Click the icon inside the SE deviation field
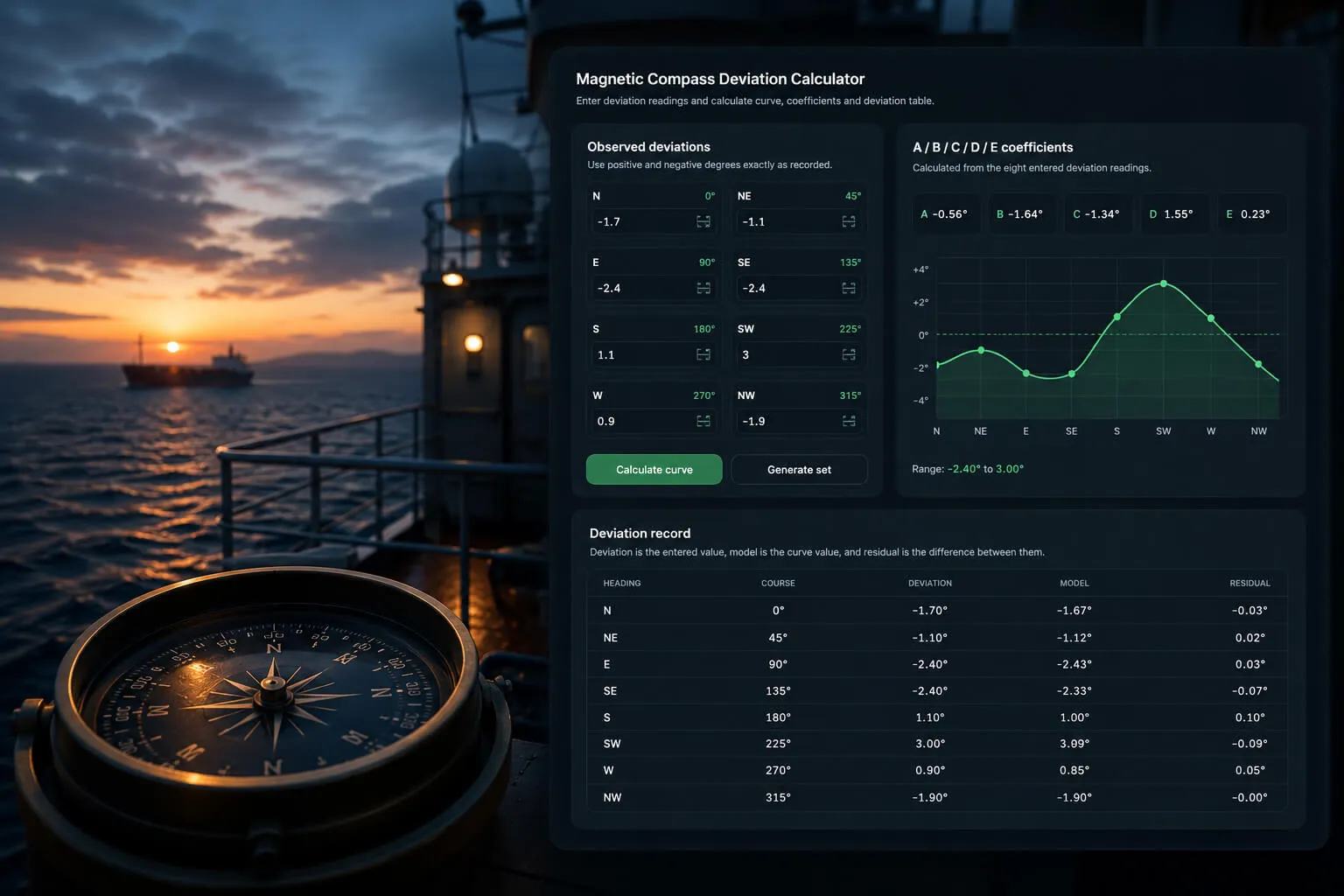 point(849,288)
